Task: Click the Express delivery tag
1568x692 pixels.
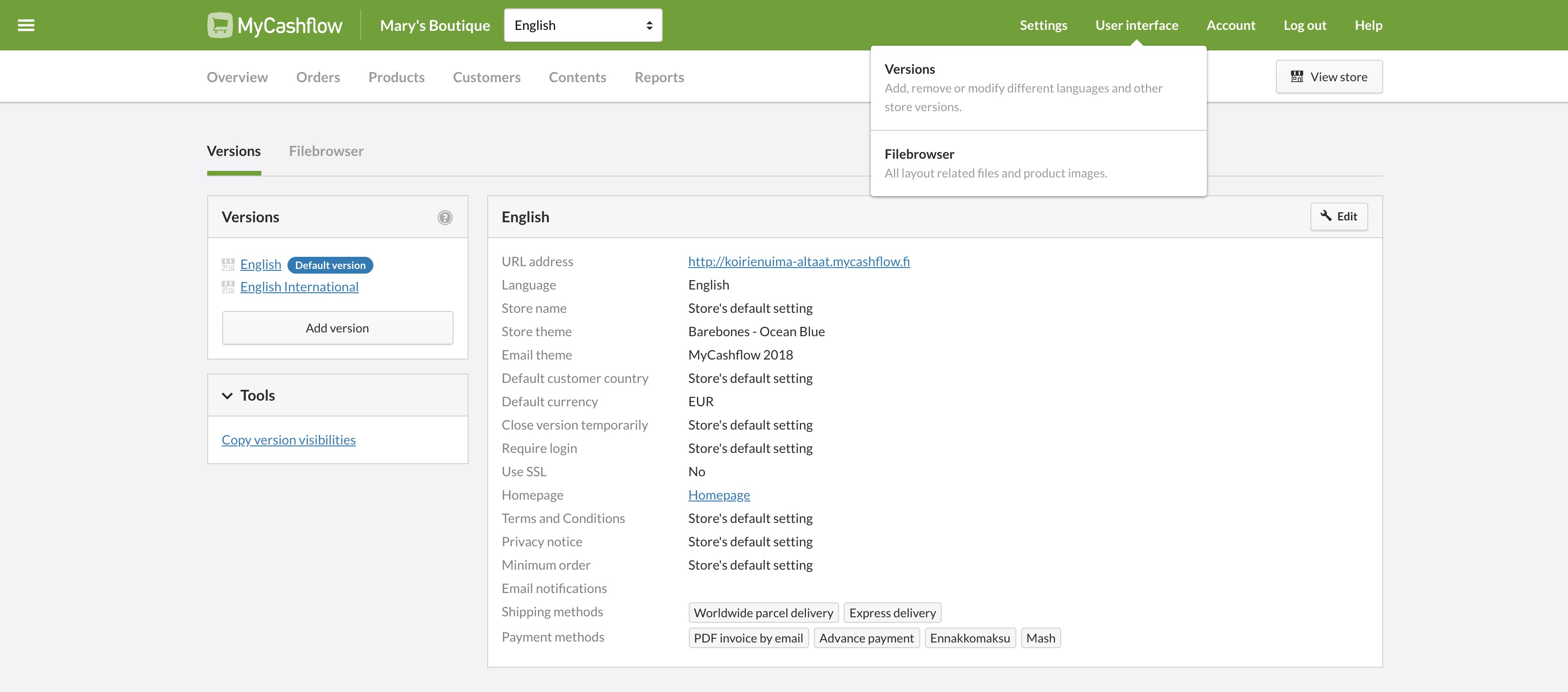Action: 892,613
